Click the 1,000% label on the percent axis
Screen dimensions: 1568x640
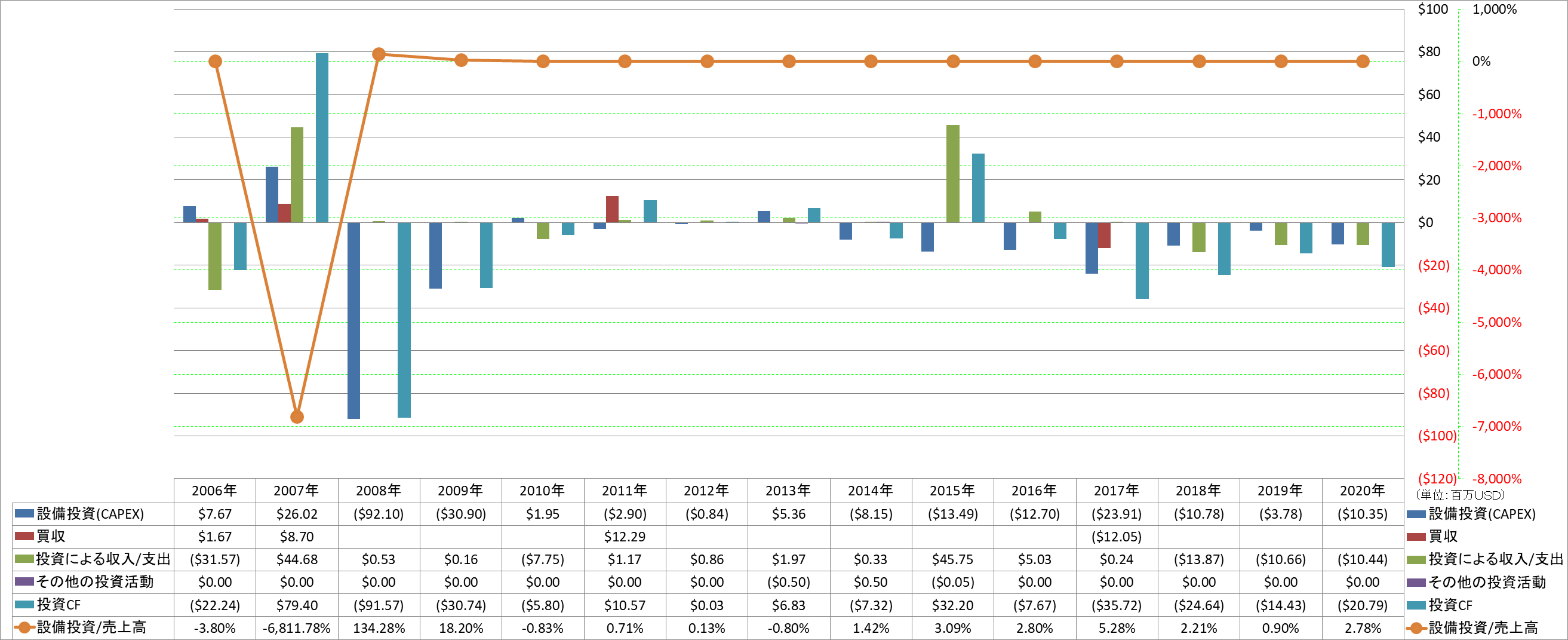pyautogui.click(x=1495, y=9)
